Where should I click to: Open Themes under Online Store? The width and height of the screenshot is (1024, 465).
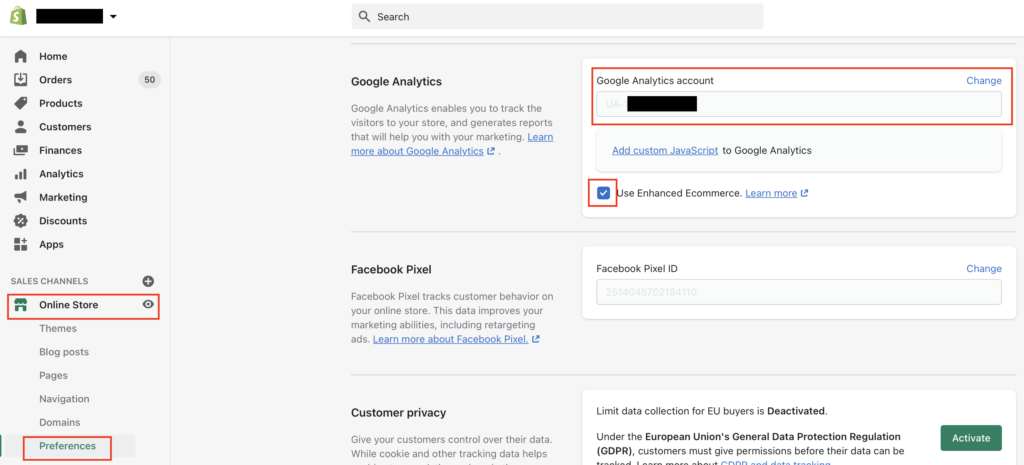coord(58,329)
